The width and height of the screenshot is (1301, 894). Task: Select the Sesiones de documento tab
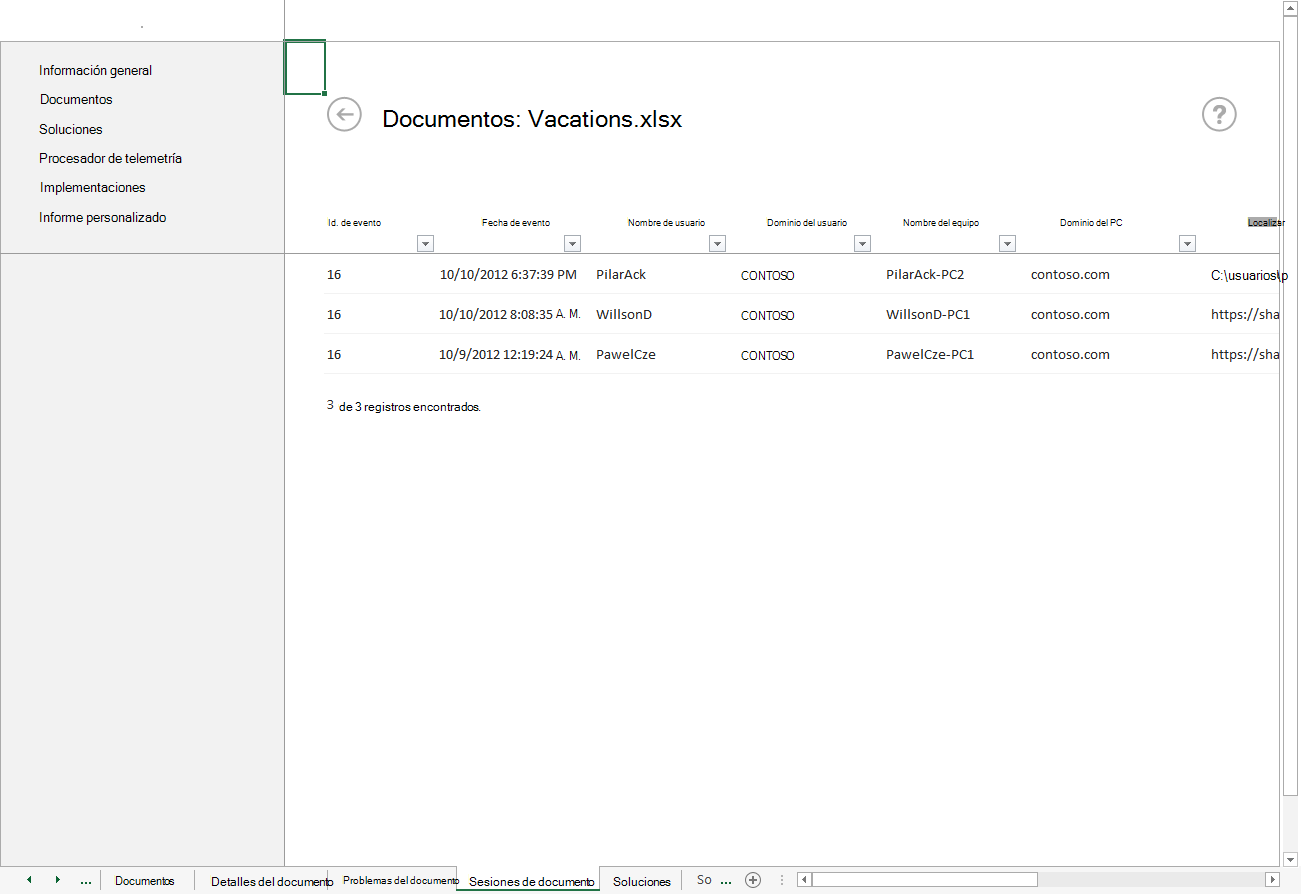tap(531, 882)
